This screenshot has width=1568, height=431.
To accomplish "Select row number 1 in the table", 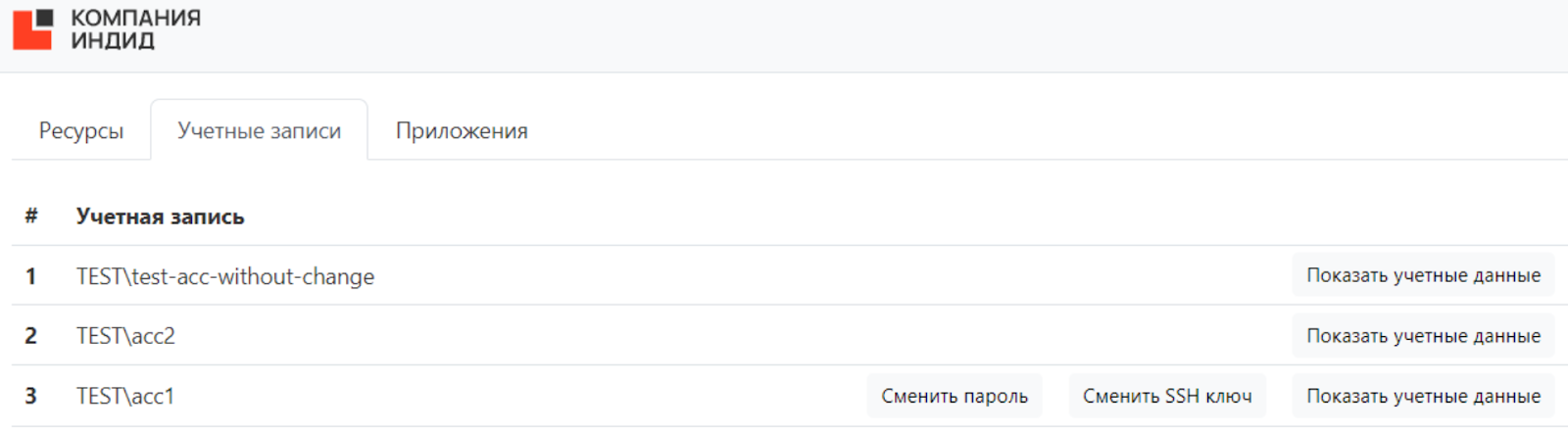I will pyautogui.click(x=31, y=277).
